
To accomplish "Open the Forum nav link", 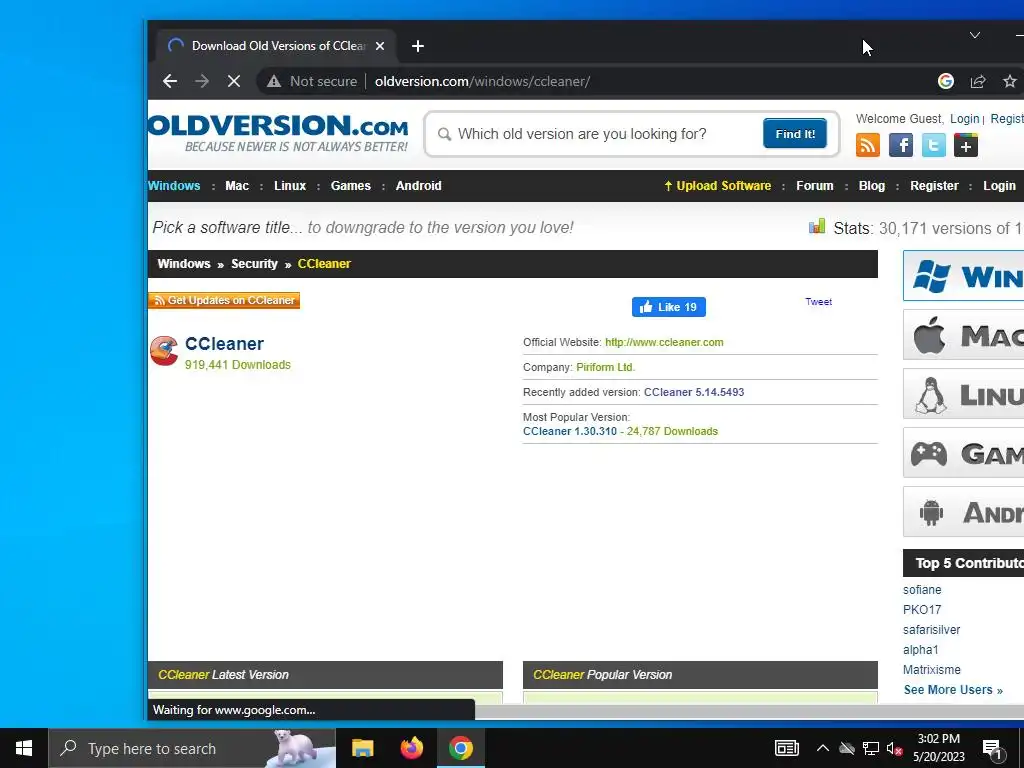I will click(814, 185).
